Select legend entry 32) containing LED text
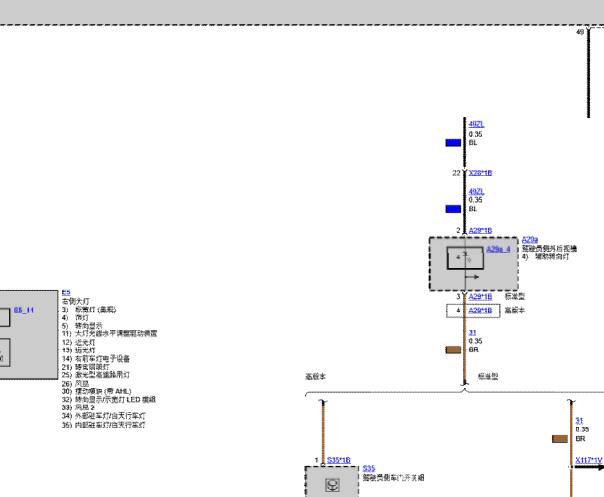Viewport: 604px width, 497px height. coord(109,400)
